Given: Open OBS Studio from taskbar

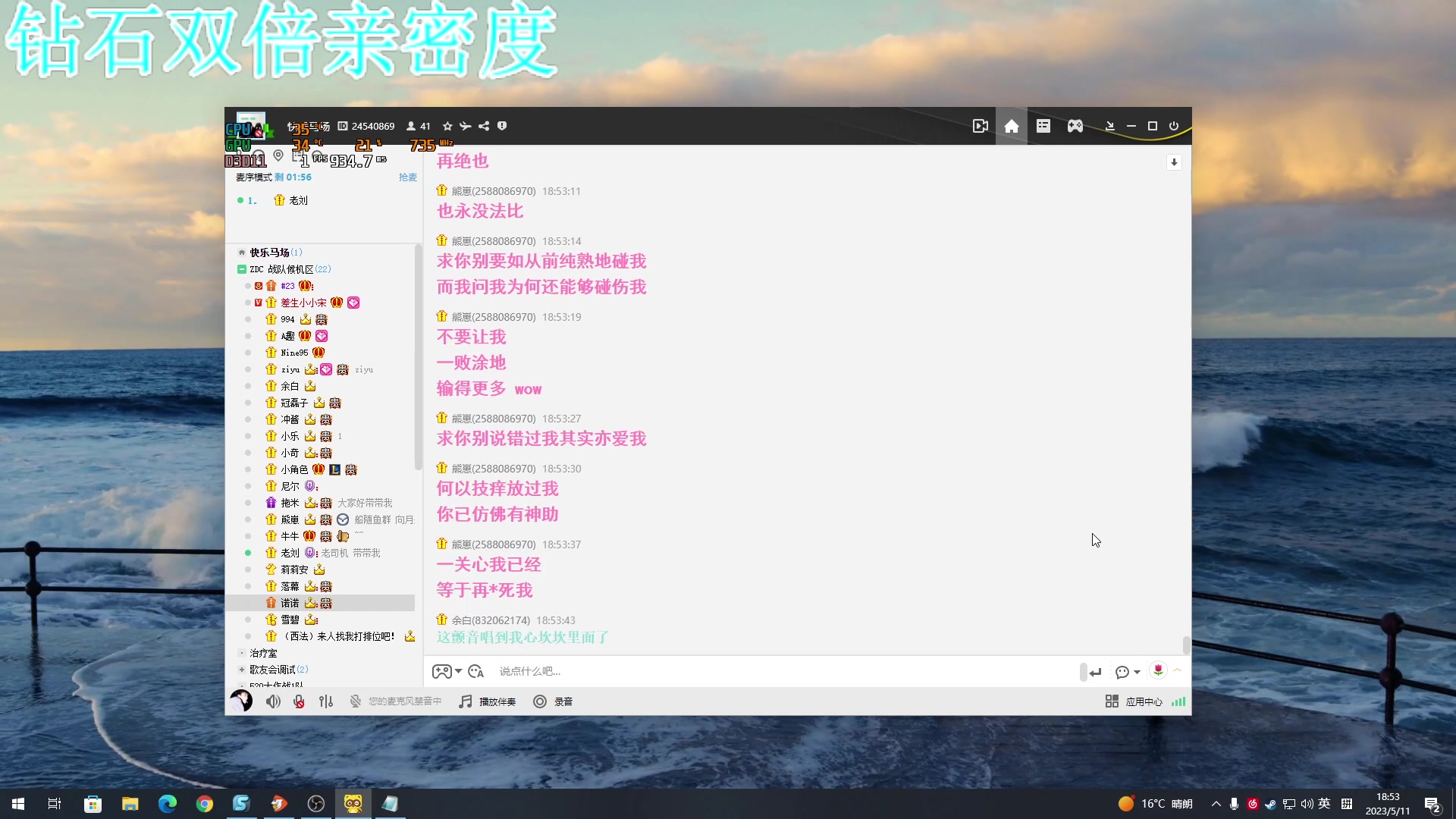Looking at the screenshot, I should point(315,804).
